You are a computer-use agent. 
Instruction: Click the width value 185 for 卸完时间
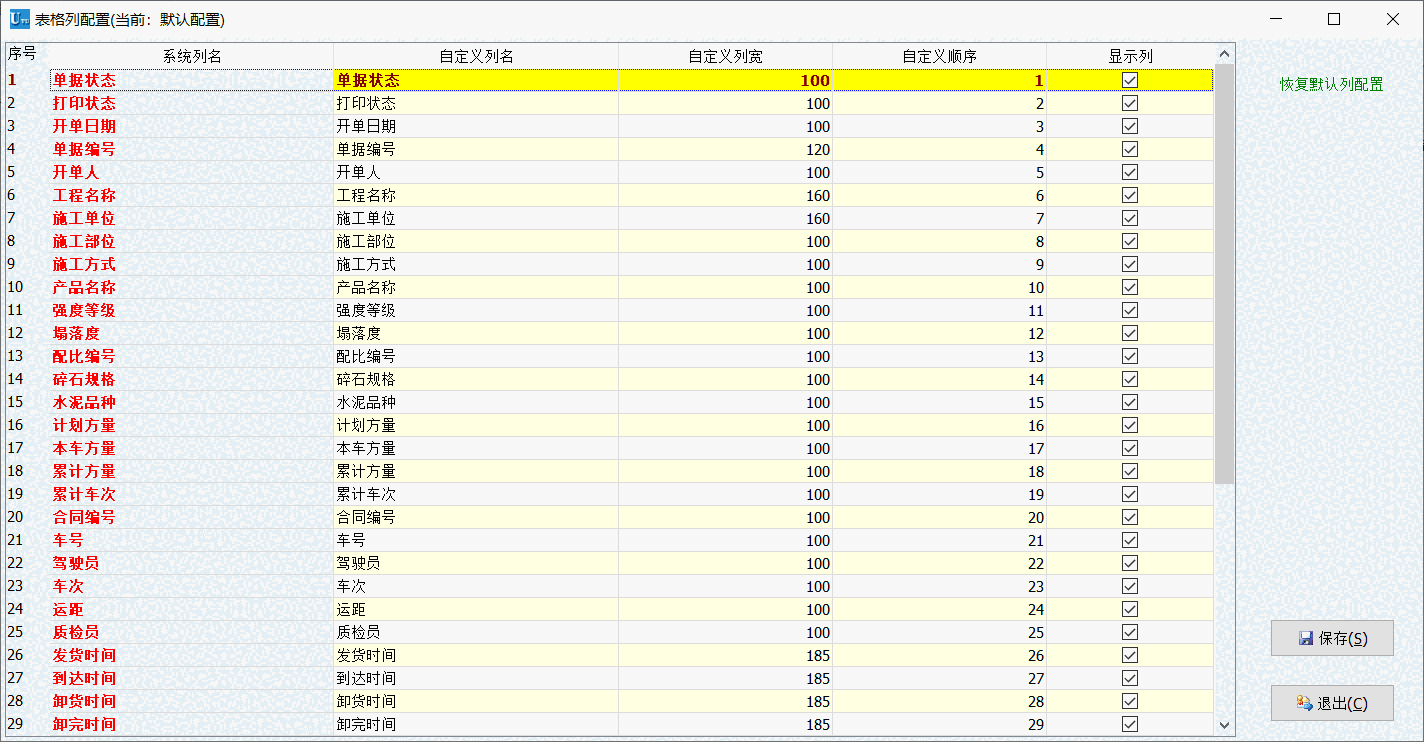click(725, 724)
